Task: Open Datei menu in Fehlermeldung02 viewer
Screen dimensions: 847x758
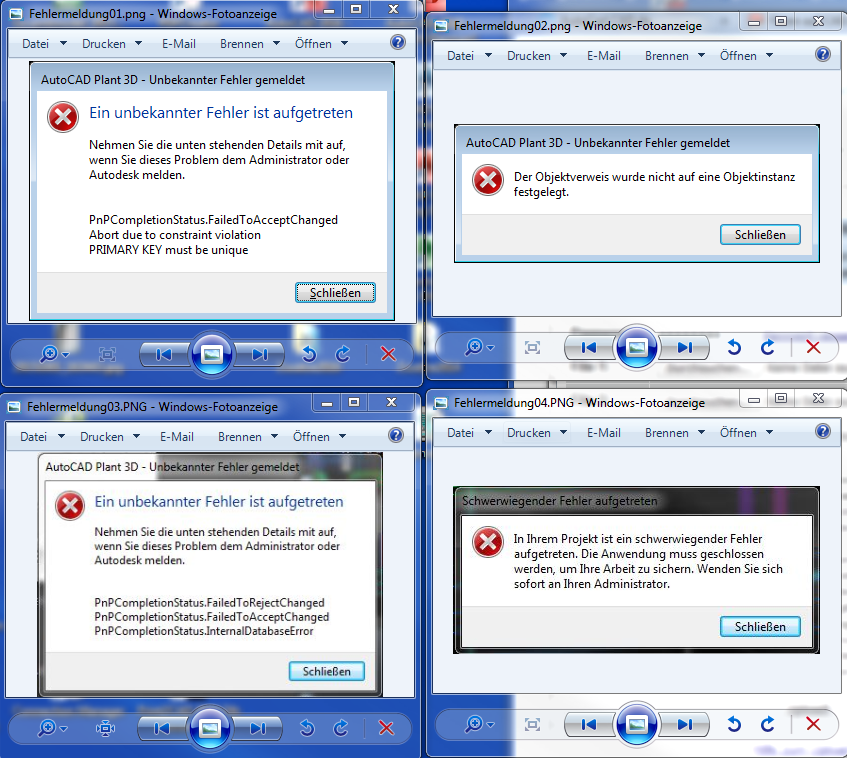Action: coord(469,56)
